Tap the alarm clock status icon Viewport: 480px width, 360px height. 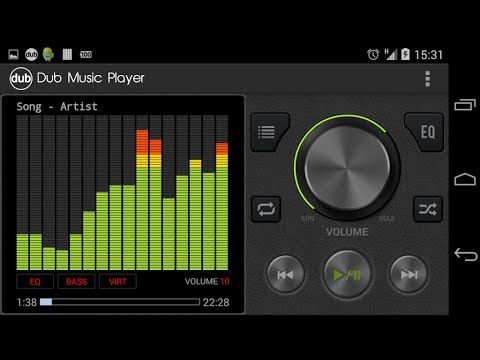coord(373,54)
